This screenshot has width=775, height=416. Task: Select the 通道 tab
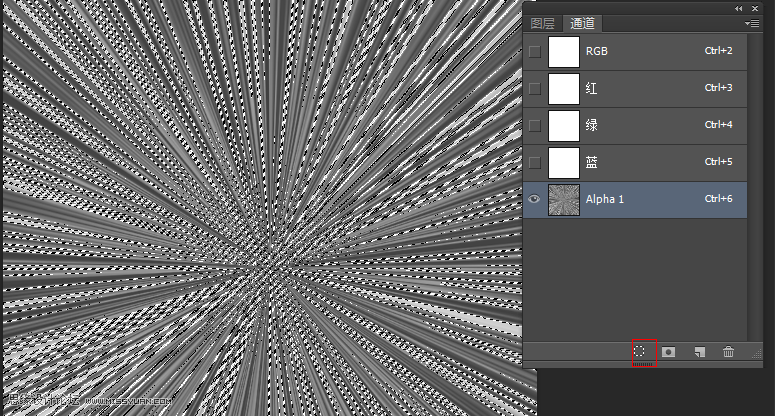click(x=582, y=23)
